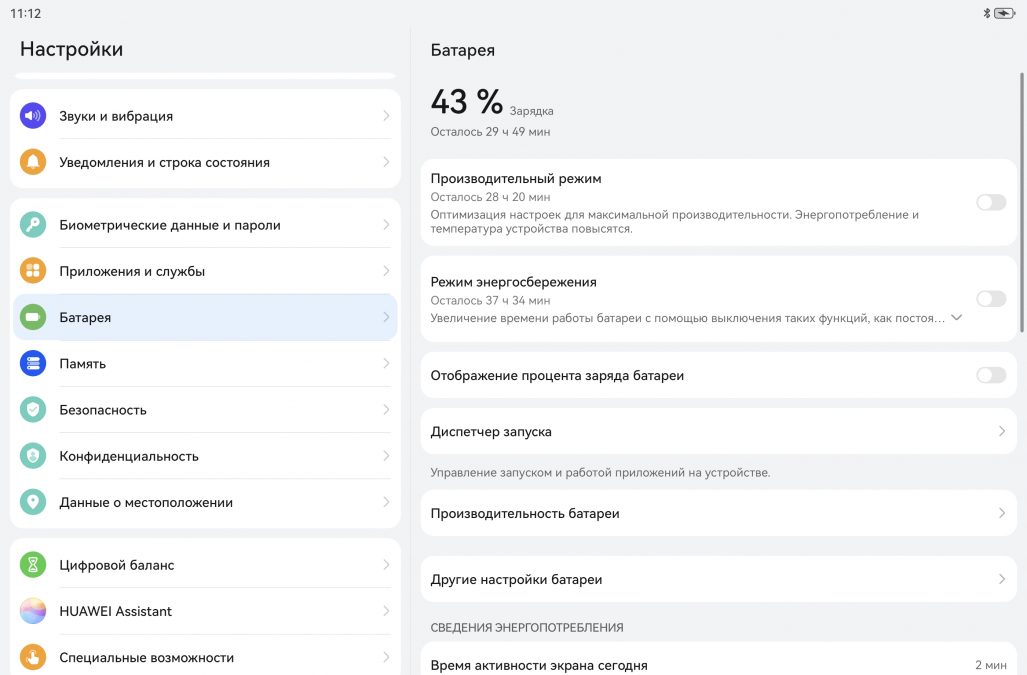Image resolution: width=1027 pixels, height=675 pixels.
Task: Click the Location data pin icon
Action: click(33, 502)
